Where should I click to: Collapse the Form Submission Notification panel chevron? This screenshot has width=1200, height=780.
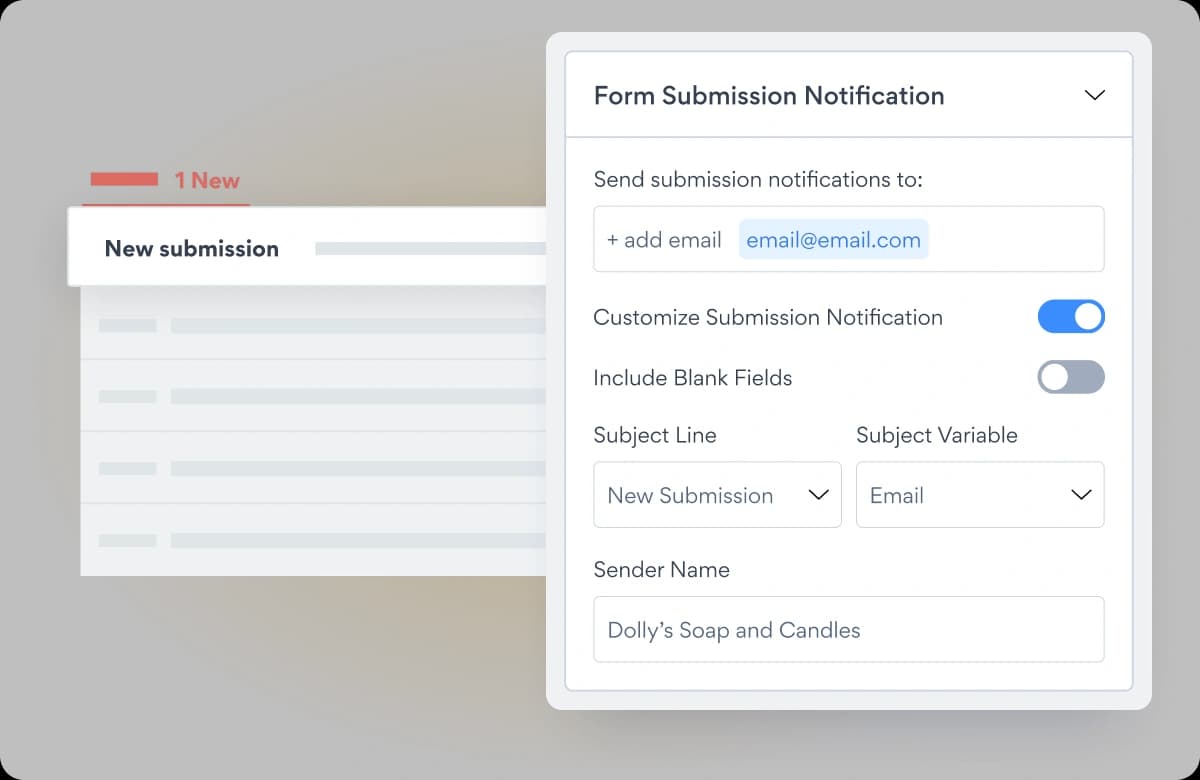1094,95
